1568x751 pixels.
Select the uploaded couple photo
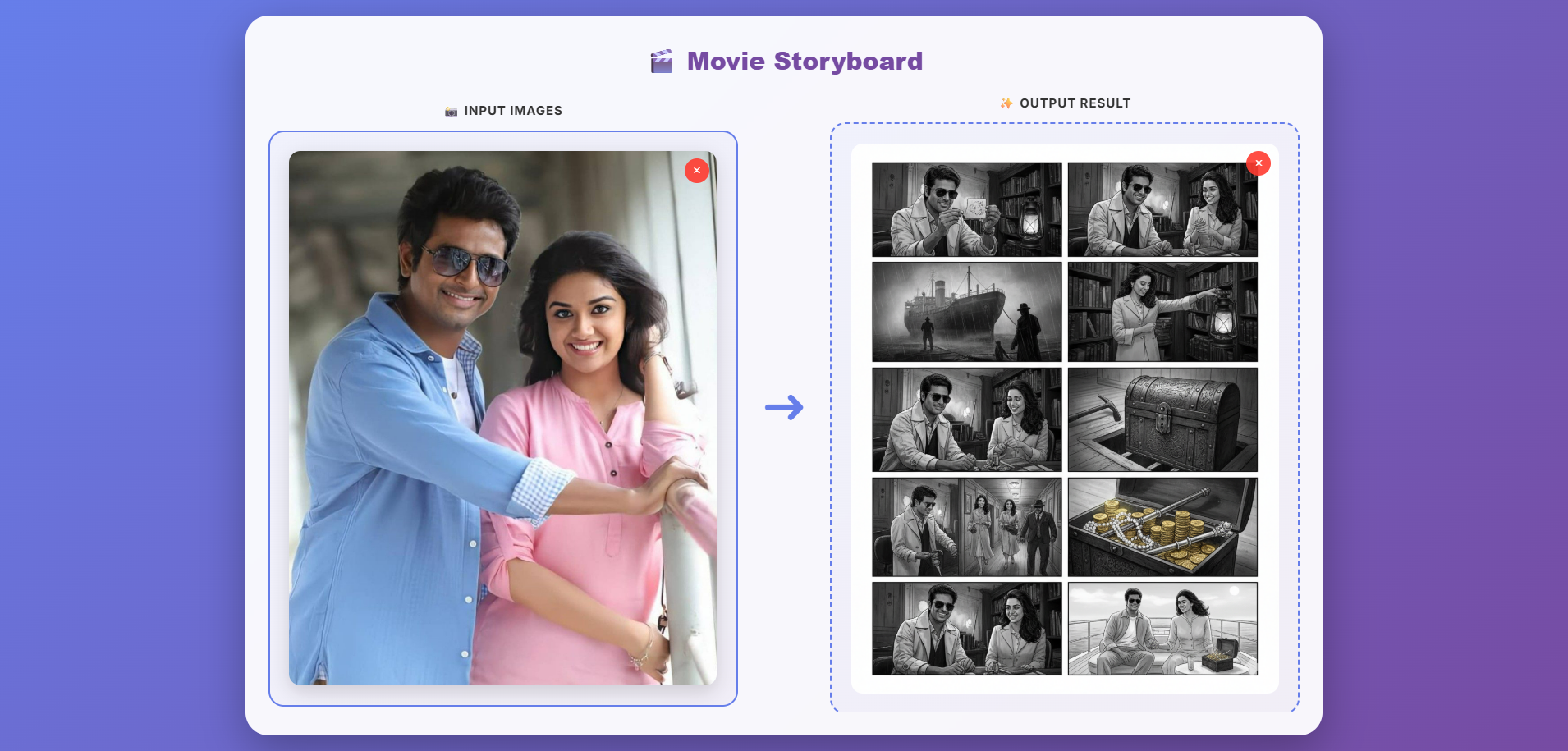click(502, 418)
